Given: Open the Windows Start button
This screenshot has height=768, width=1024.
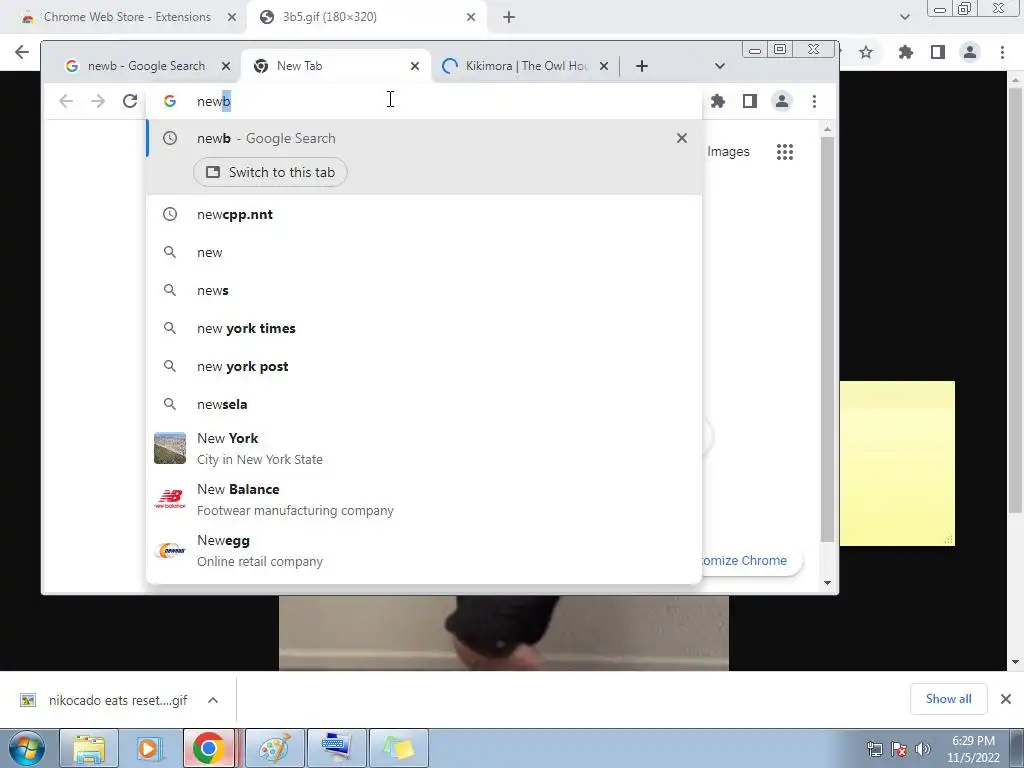Looking at the screenshot, I should [26, 748].
